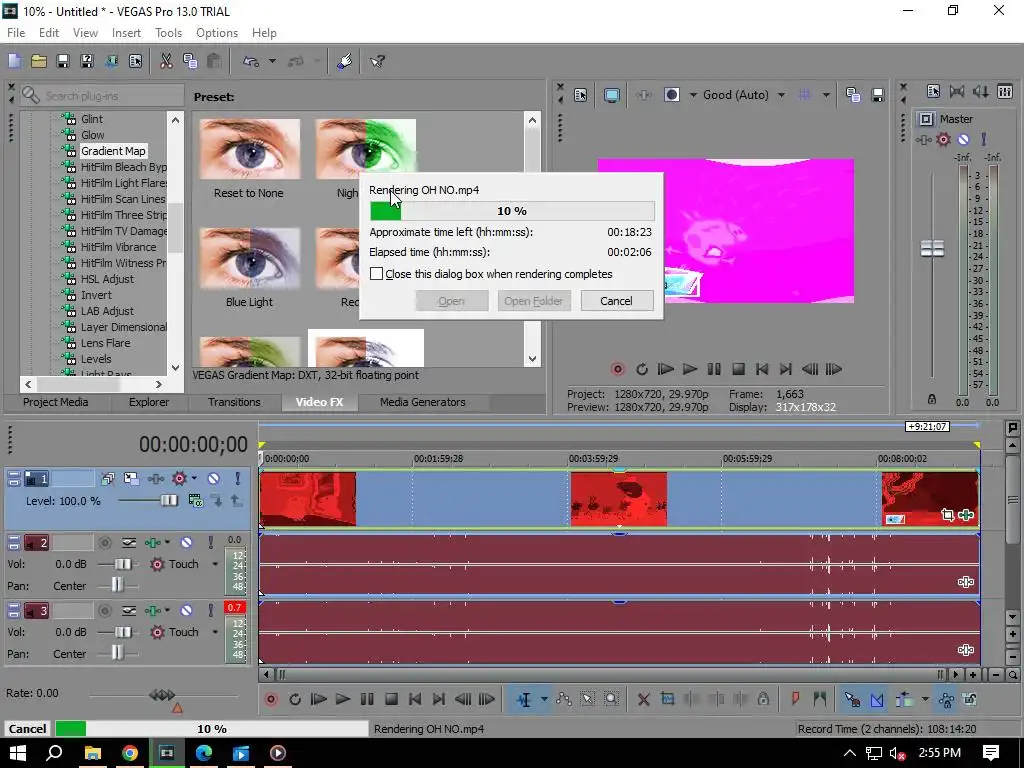Screen dimensions: 1024x768
Task: Arm audio track 3 for record
Action: (104, 610)
